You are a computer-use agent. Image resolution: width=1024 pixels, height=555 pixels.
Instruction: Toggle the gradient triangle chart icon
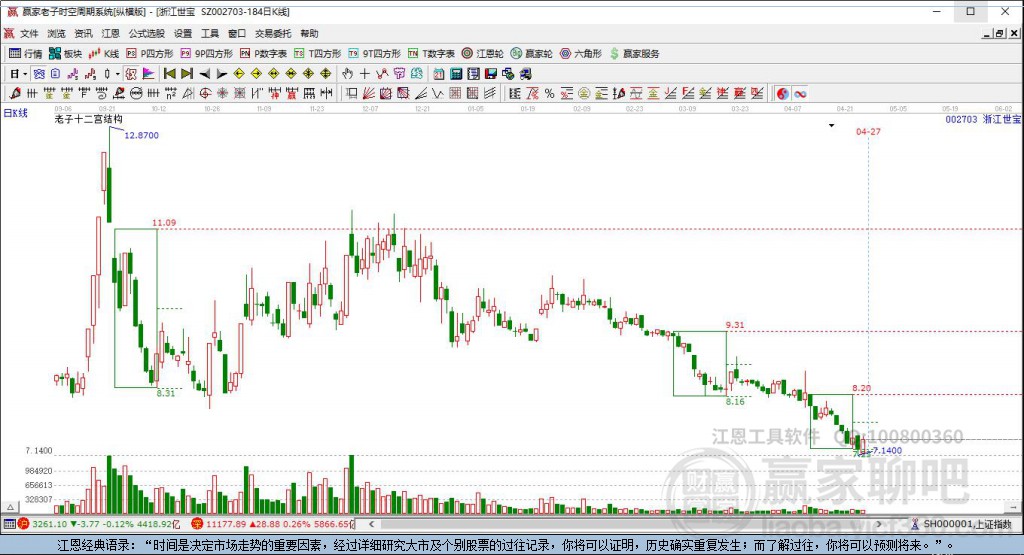tap(148, 74)
